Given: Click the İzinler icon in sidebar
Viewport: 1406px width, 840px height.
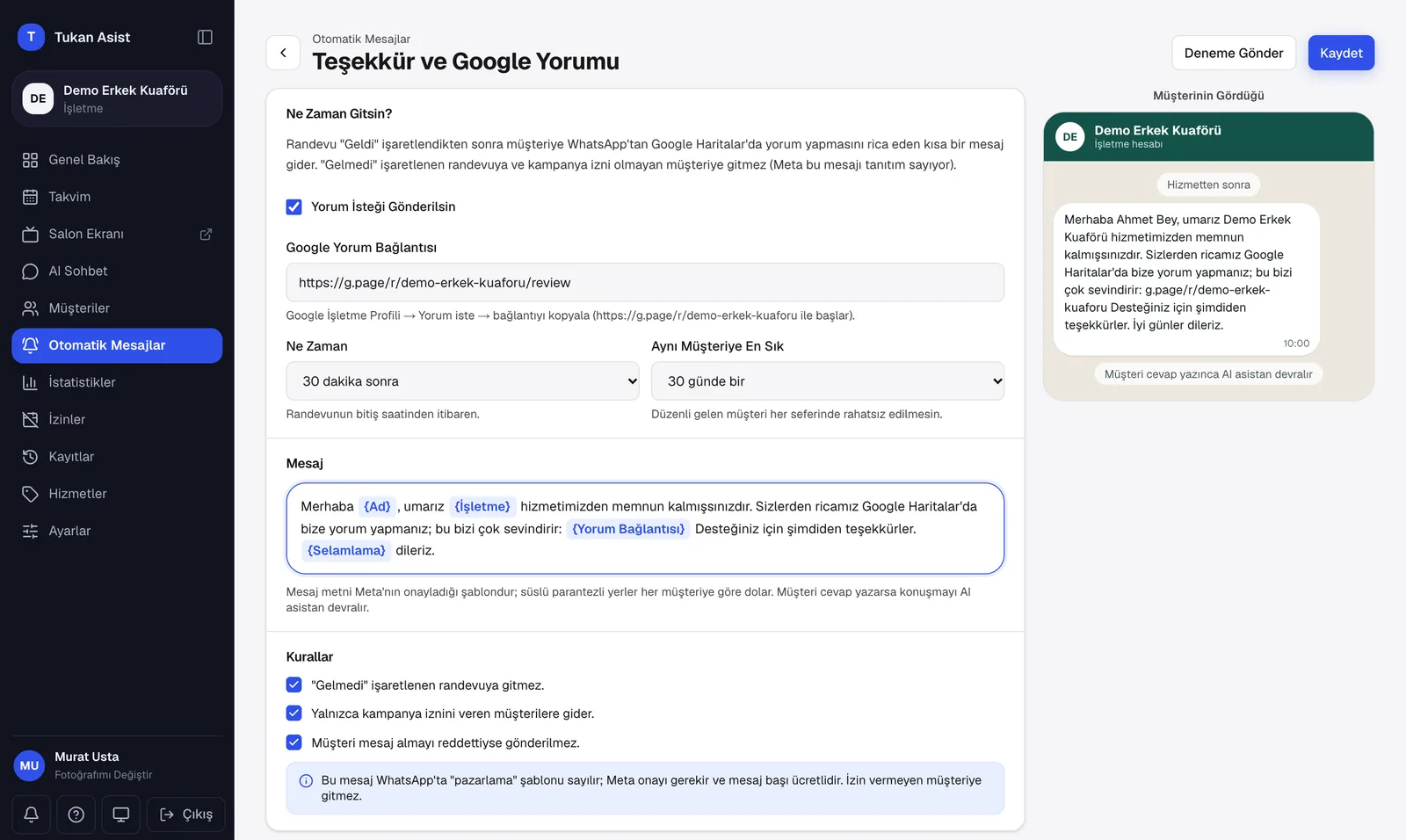Looking at the screenshot, I should pyautogui.click(x=30, y=419).
